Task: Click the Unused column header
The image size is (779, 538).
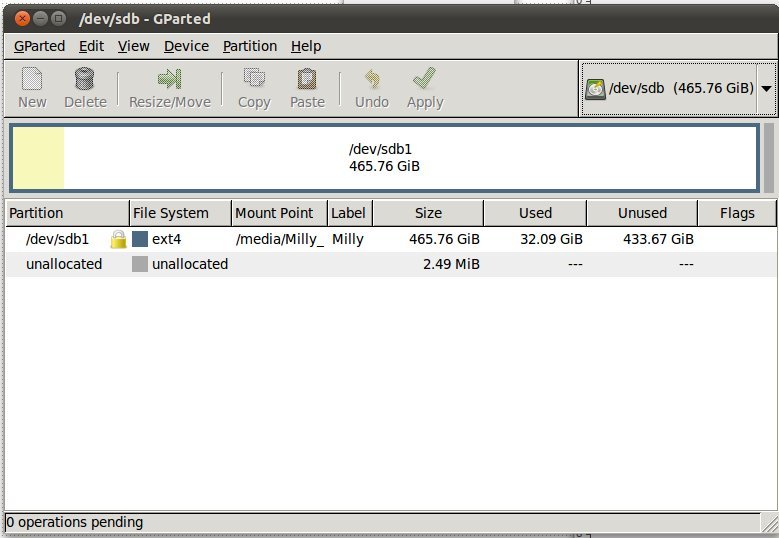Action: point(642,213)
